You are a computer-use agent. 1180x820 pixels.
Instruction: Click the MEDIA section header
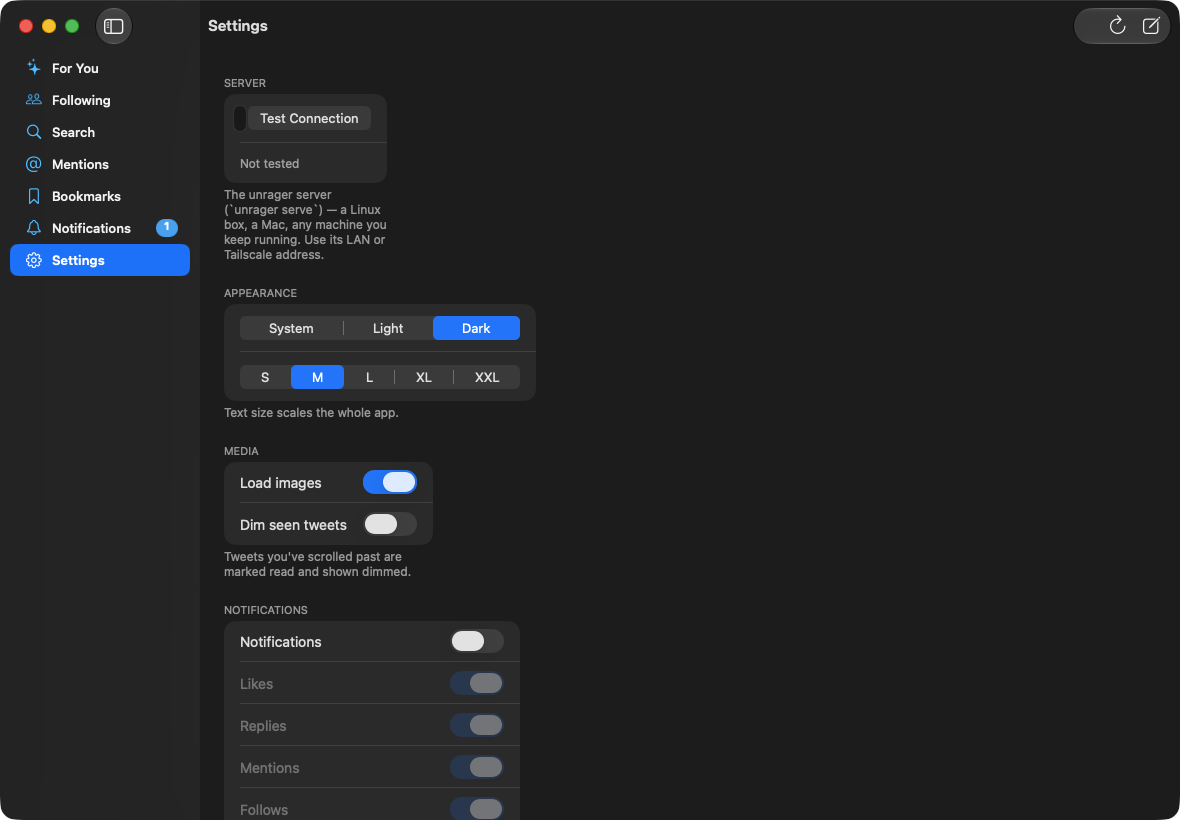(241, 451)
